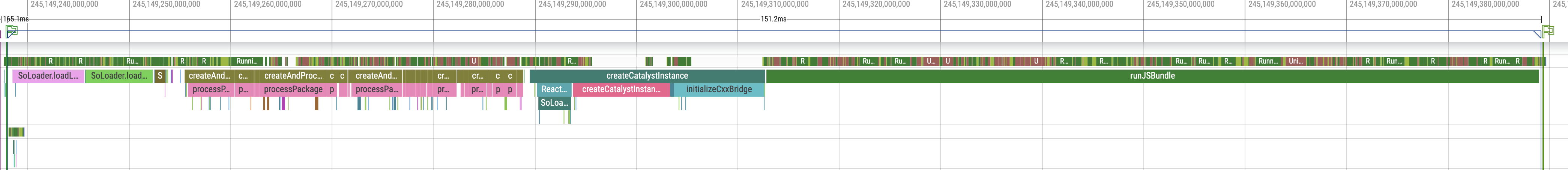Click the 151.2ms duration label

(x=773, y=20)
